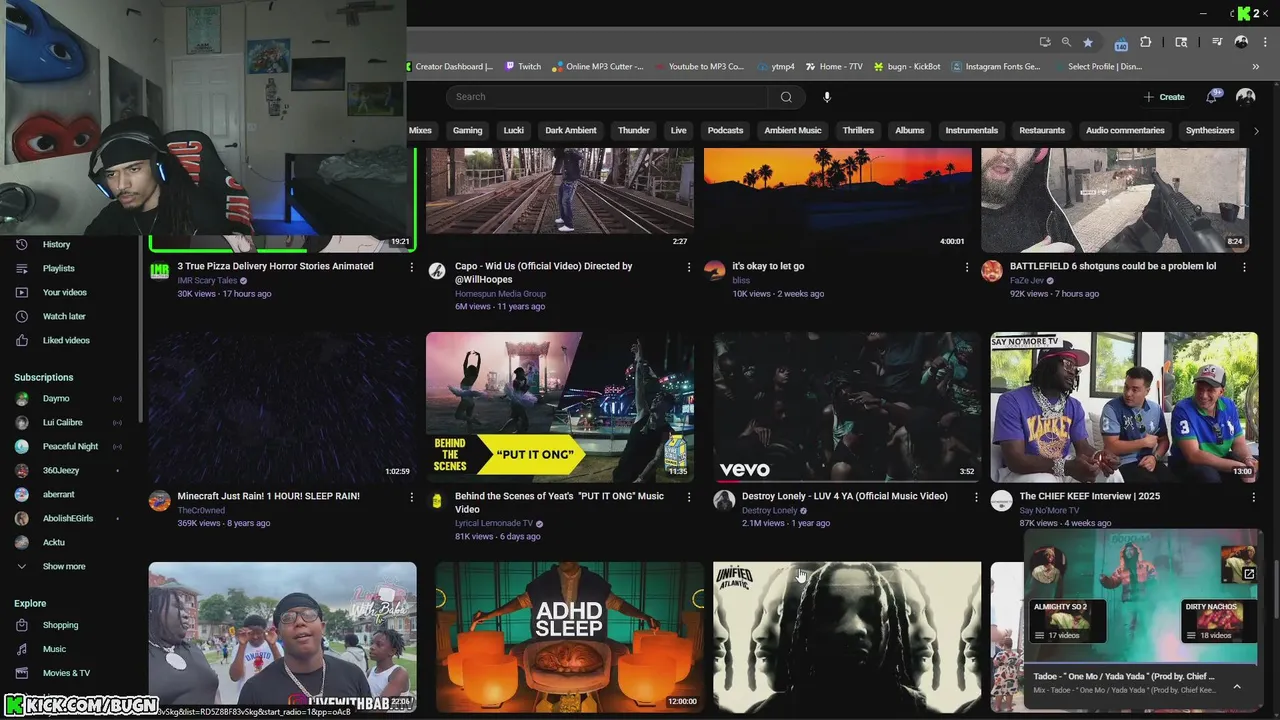
Task: Click the zoom magnifier icon in address bar
Action: click(x=1066, y=42)
